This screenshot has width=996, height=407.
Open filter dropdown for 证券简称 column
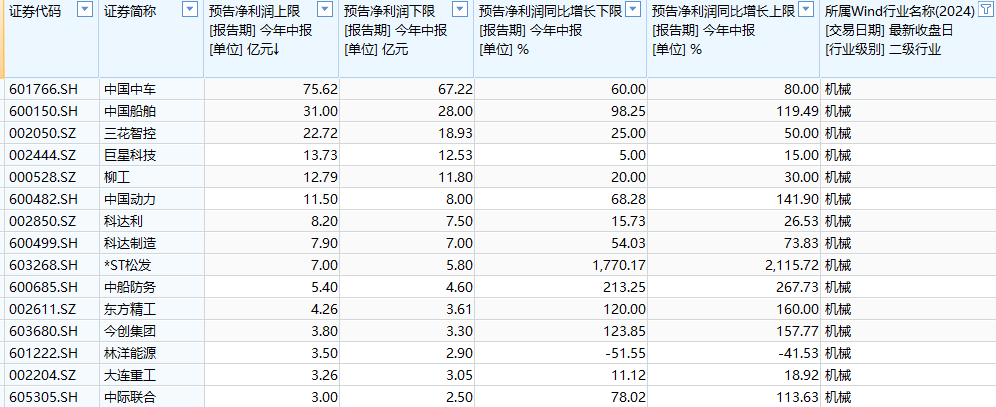pos(191,10)
